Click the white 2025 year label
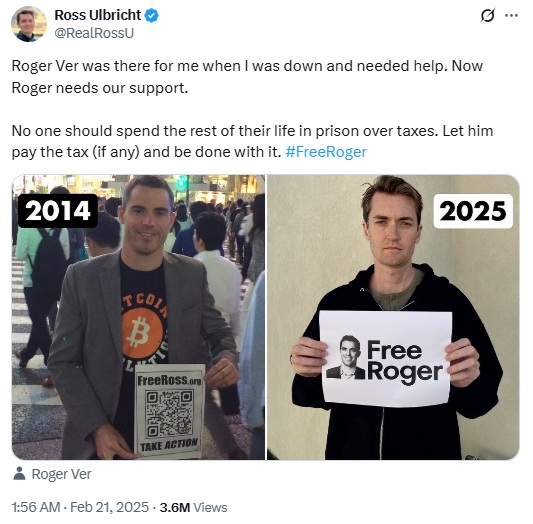533x524 pixels. tap(473, 211)
